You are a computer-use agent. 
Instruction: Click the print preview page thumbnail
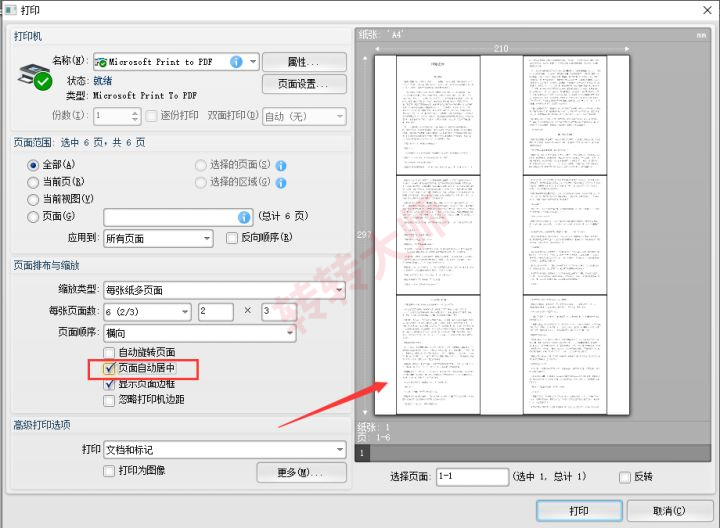[x=501, y=236]
